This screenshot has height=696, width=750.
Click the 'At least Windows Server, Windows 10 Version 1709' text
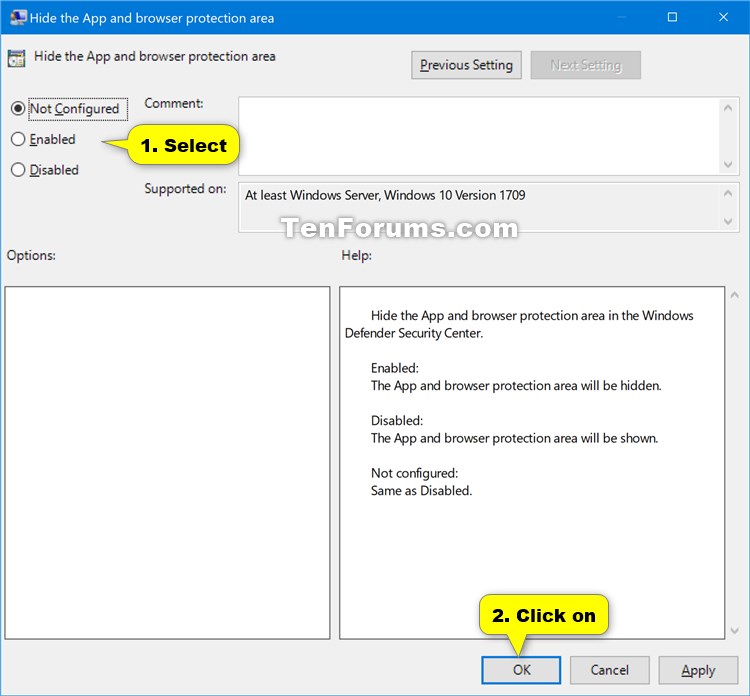coord(385,195)
